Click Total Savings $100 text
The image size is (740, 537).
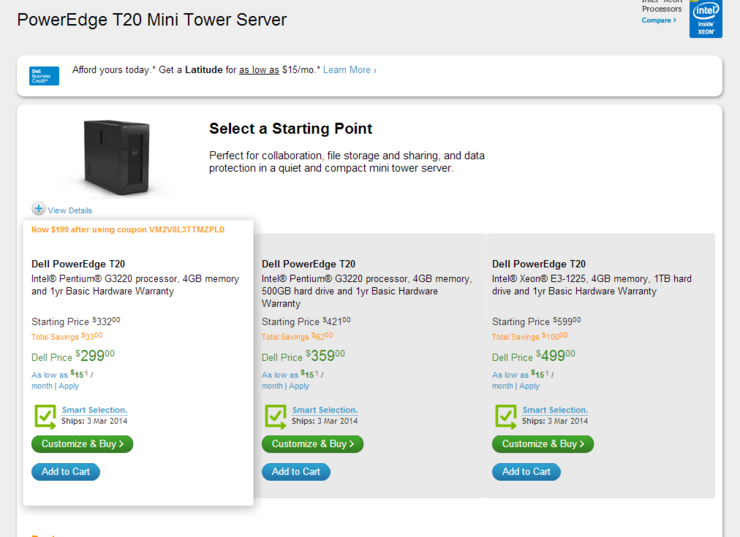530,336
